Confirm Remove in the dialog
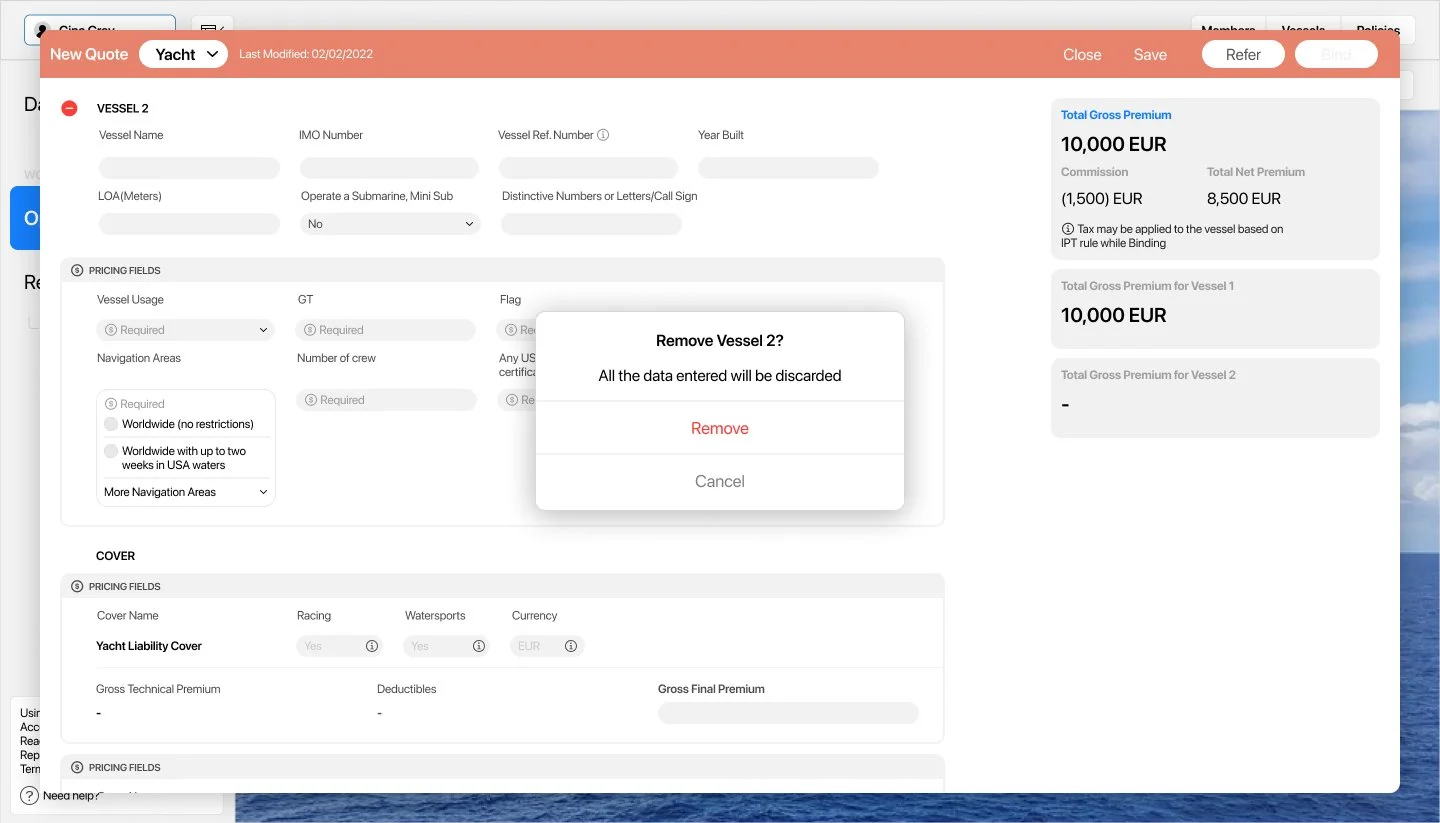This screenshot has height=823, width=1440. [x=720, y=428]
